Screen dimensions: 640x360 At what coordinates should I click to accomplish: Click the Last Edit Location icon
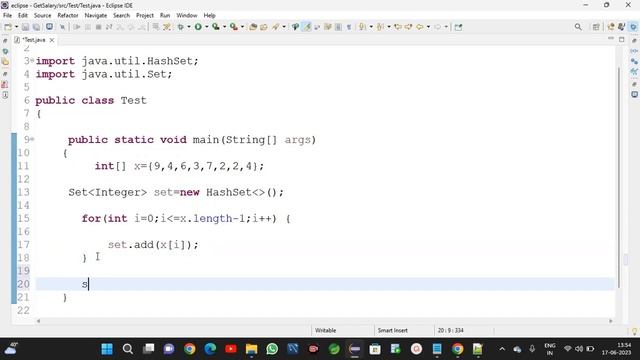[x=398, y=27]
